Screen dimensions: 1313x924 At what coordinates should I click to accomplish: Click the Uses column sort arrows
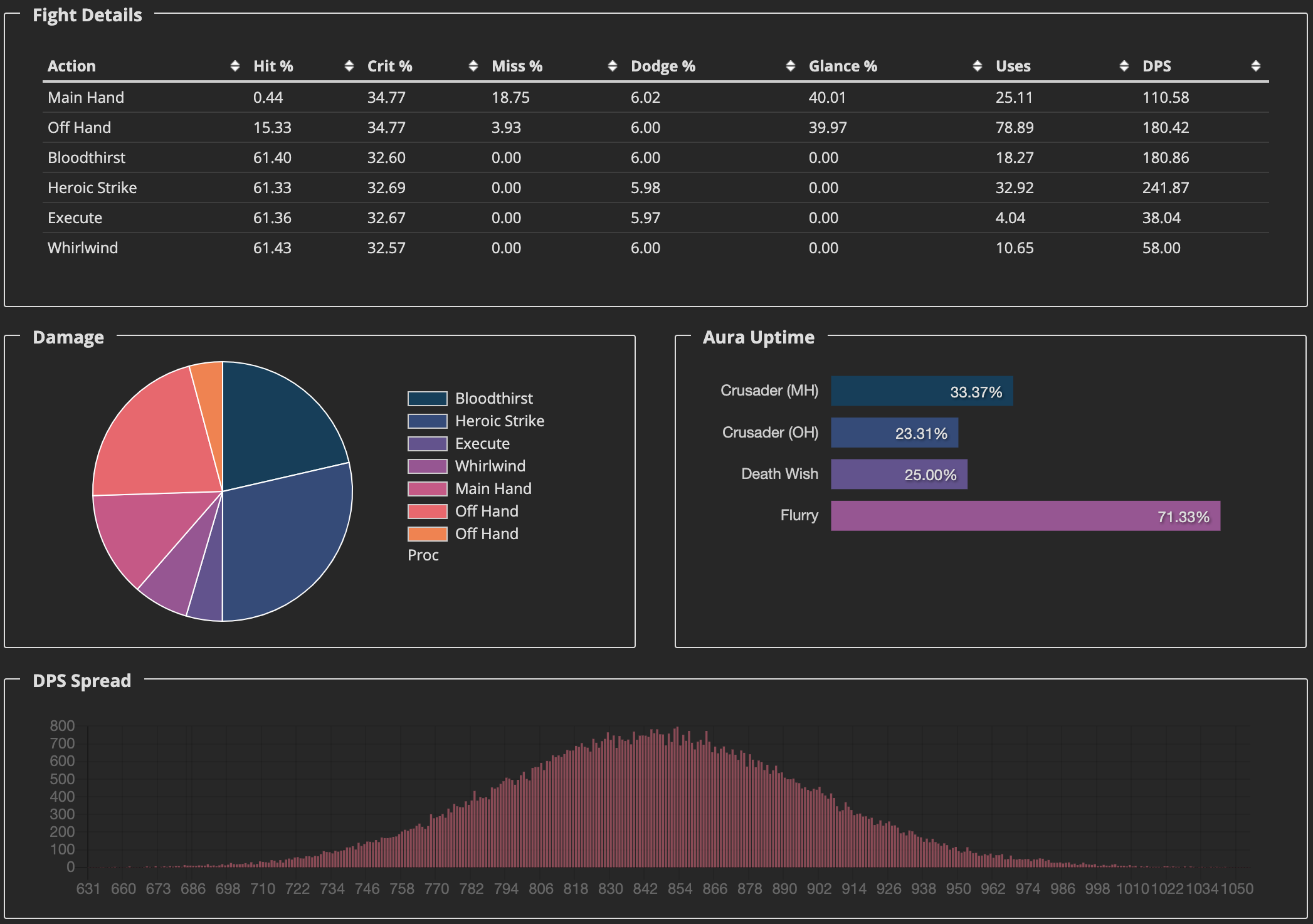pyautogui.click(x=1124, y=66)
